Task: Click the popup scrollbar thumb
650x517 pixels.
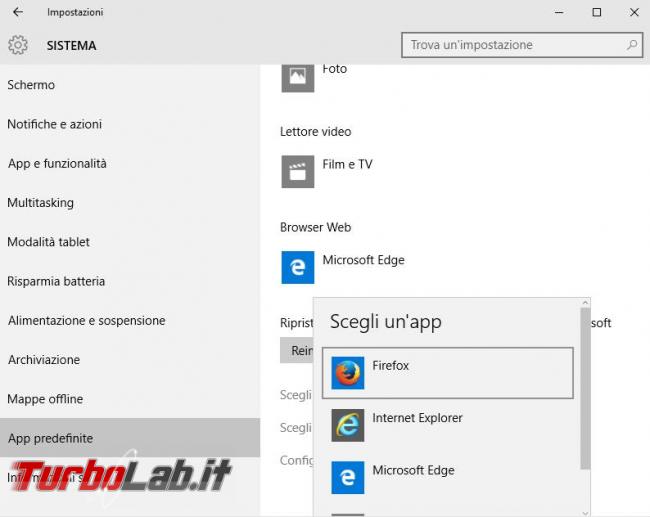Action: (x=585, y=388)
